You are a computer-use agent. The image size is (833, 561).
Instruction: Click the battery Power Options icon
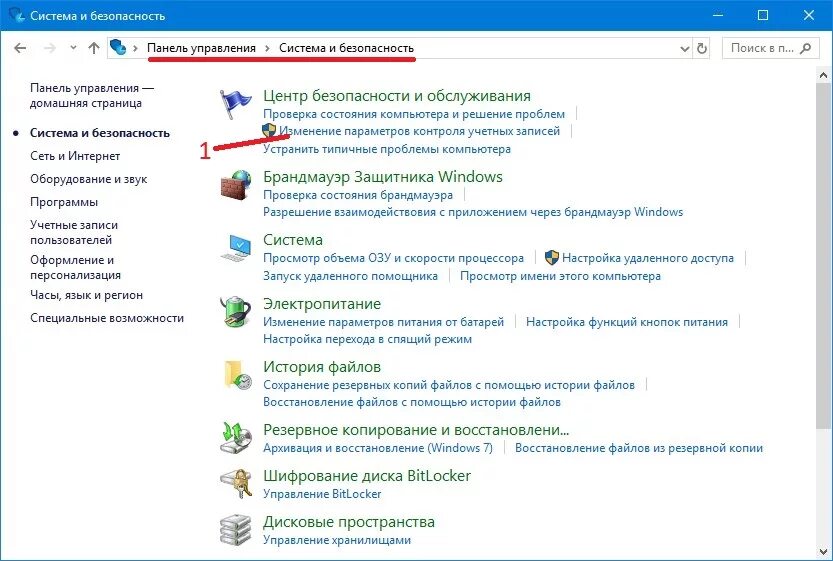click(x=235, y=312)
